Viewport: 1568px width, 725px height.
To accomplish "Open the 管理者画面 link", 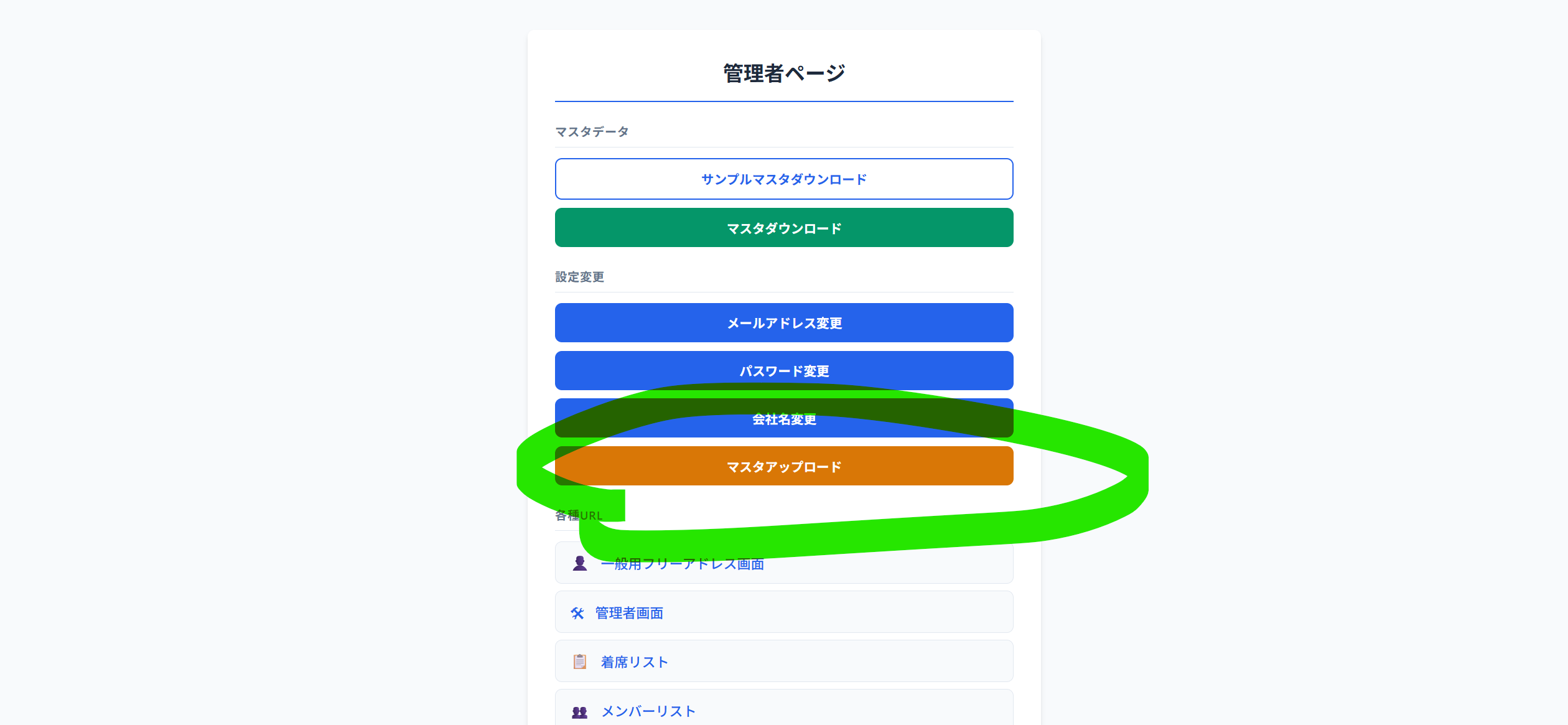I will (x=628, y=612).
